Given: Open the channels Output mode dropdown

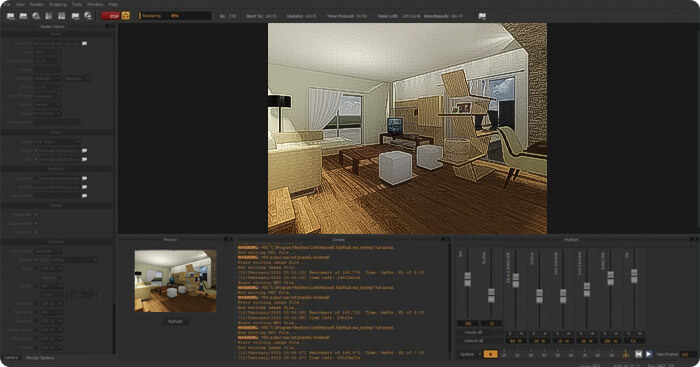Looking at the screenshot, I should [48, 251].
